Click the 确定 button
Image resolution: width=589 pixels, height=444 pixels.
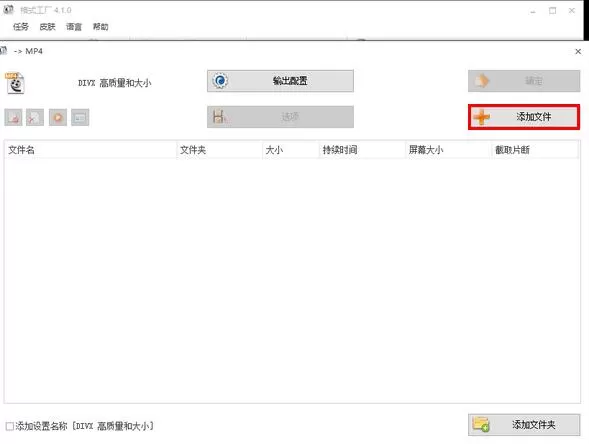(x=524, y=81)
